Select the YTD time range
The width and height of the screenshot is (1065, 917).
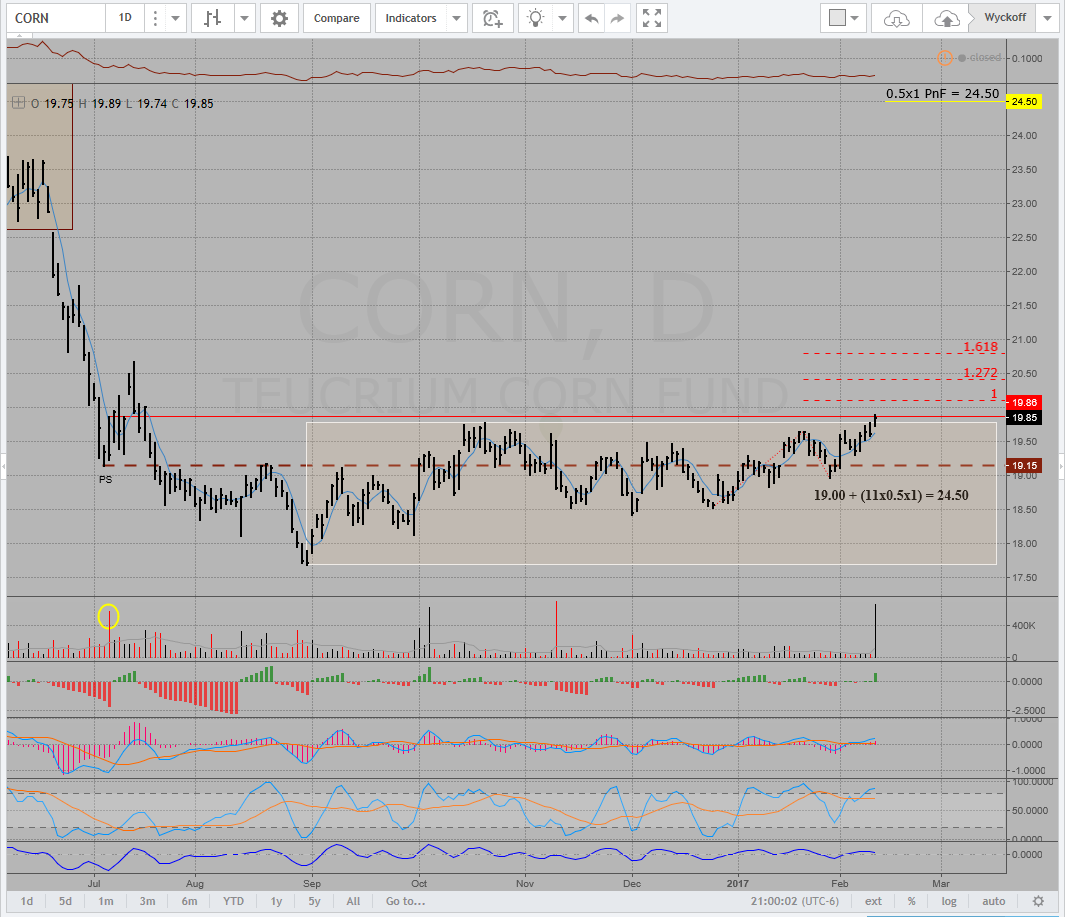tap(233, 901)
